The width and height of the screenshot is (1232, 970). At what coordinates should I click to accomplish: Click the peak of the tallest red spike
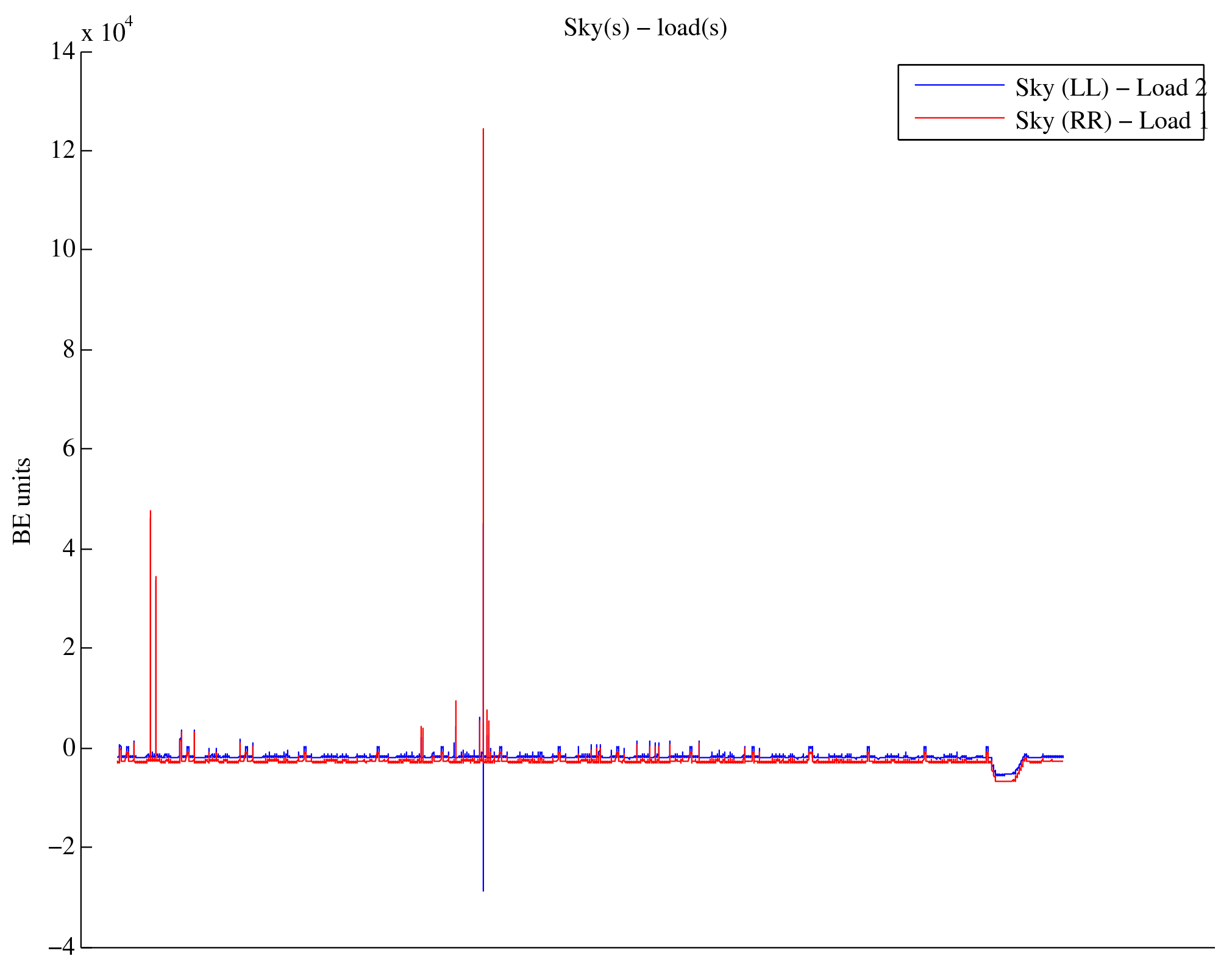483,129
